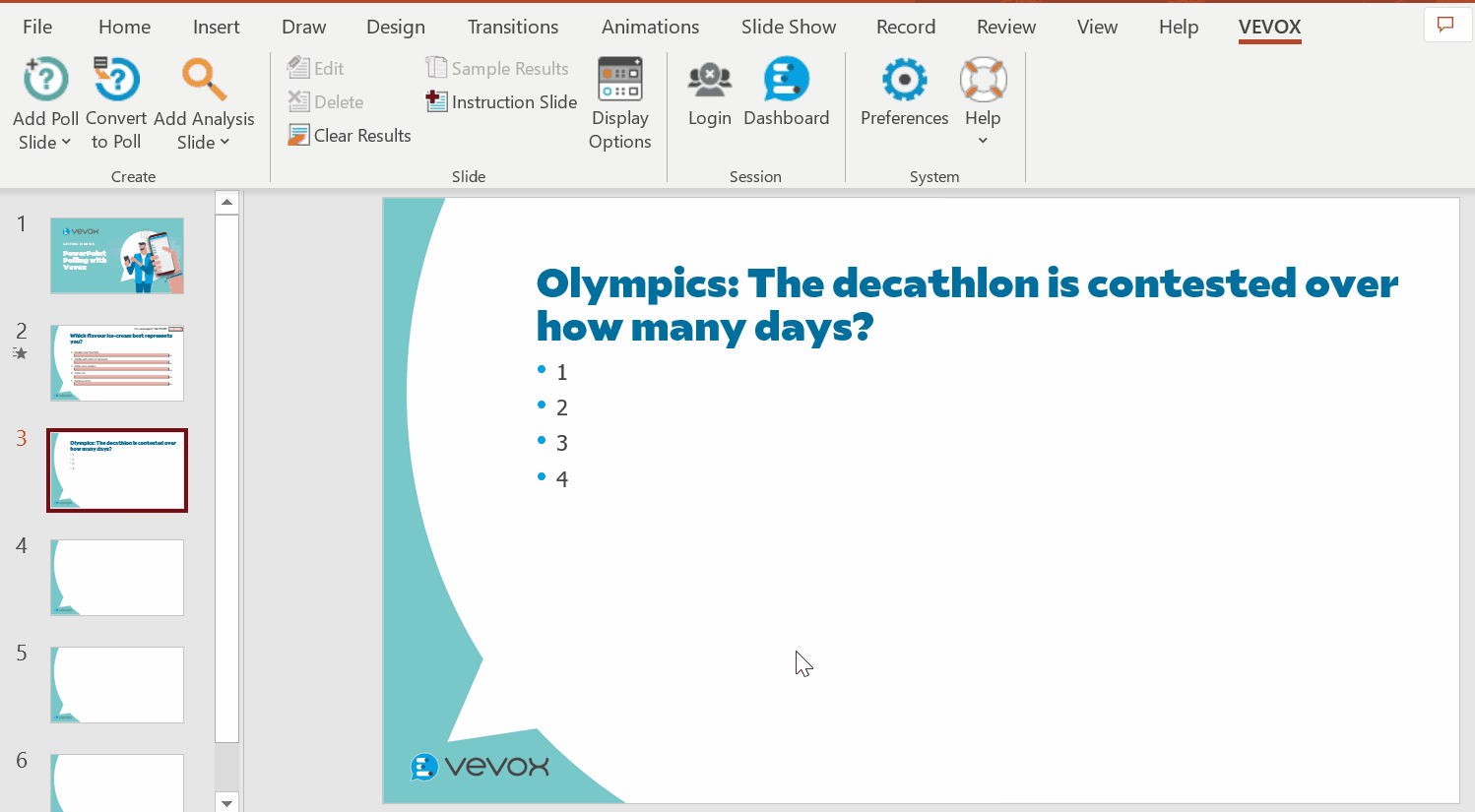Click the Convert to Poll icon
The width and height of the screenshot is (1475, 812).
[116, 81]
